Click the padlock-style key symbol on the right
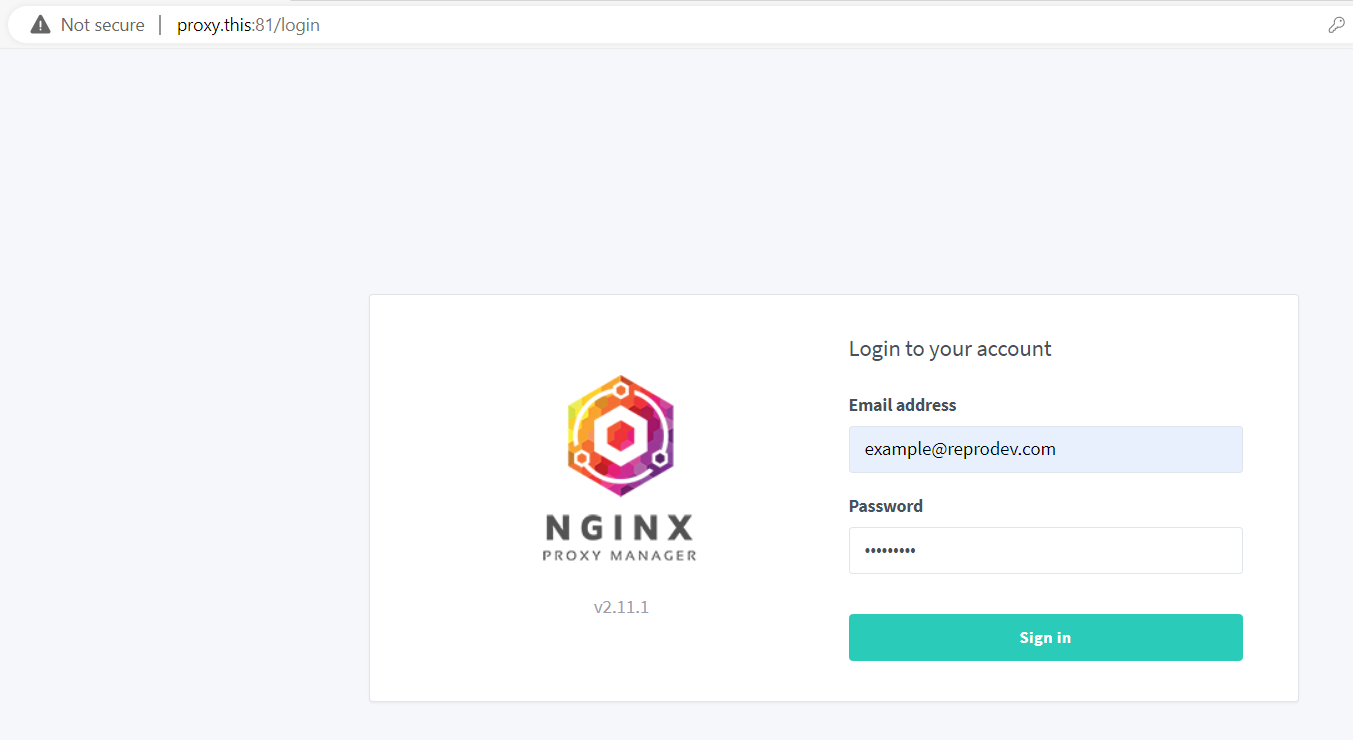1353x740 pixels. coord(1337,24)
